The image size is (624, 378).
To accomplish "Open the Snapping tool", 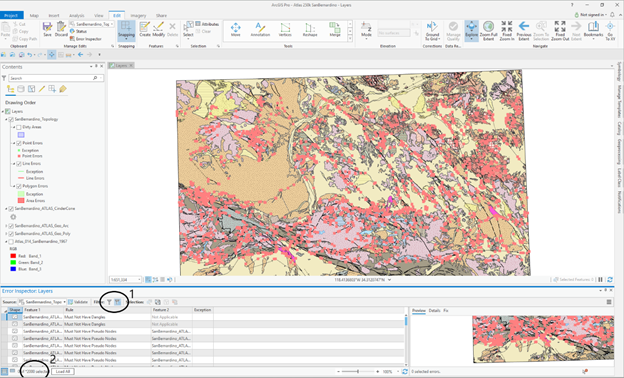I will click(126, 30).
